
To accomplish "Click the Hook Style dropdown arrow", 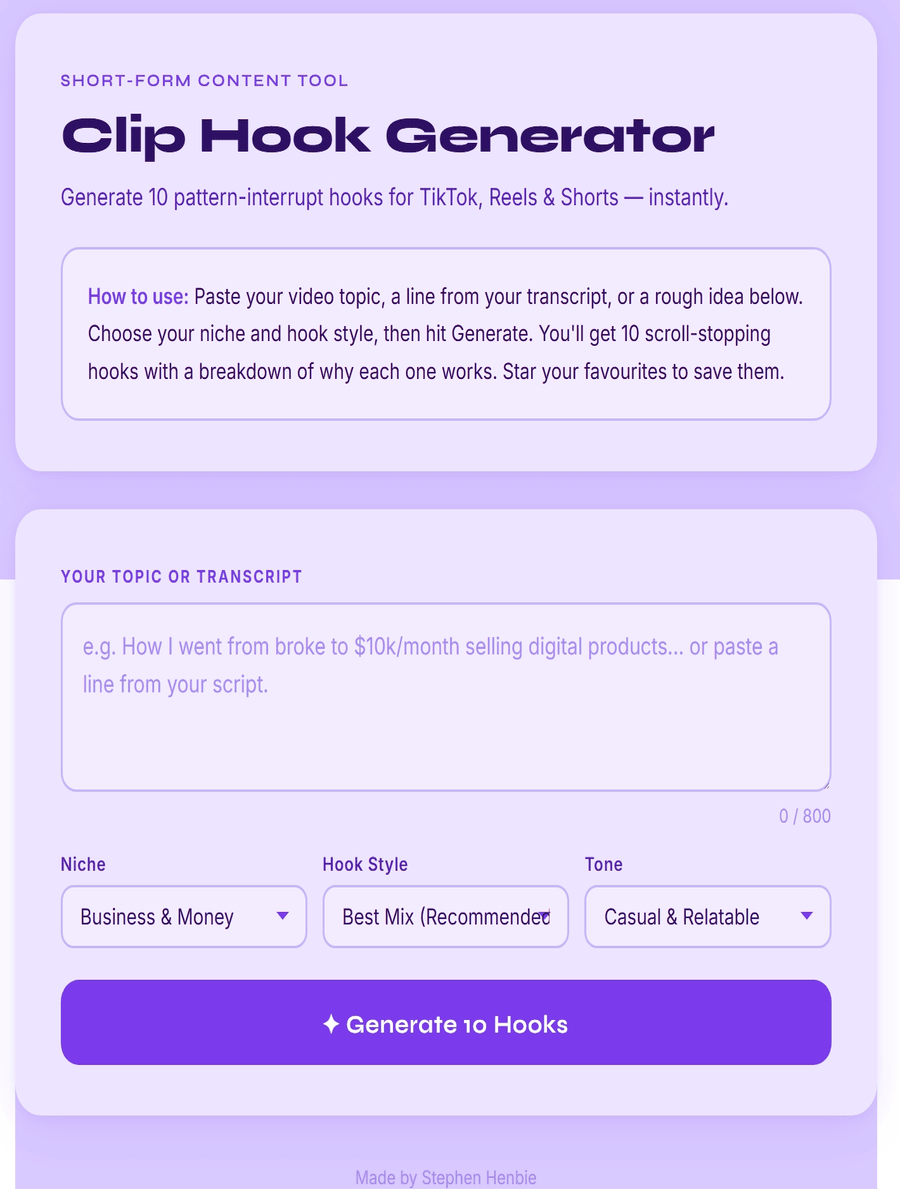I will pyautogui.click(x=544, y=916).
